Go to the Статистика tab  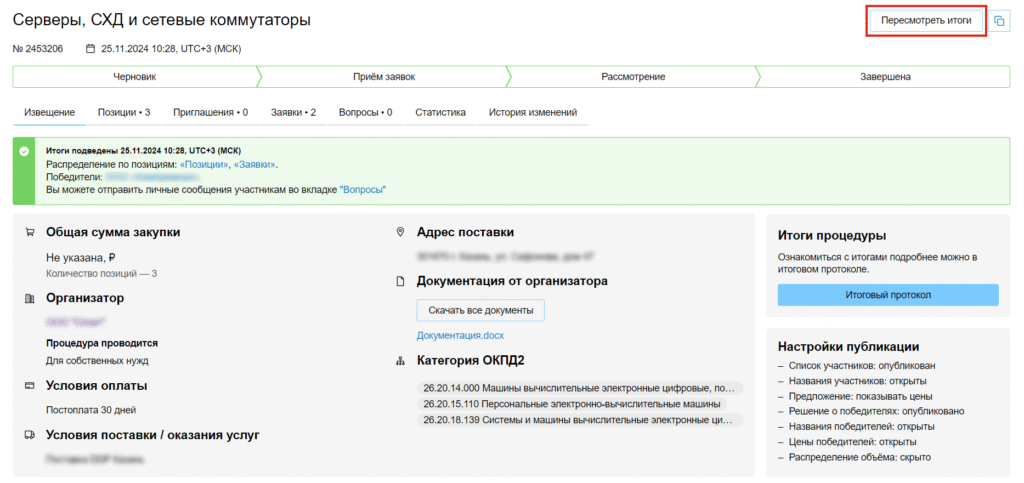440,113
